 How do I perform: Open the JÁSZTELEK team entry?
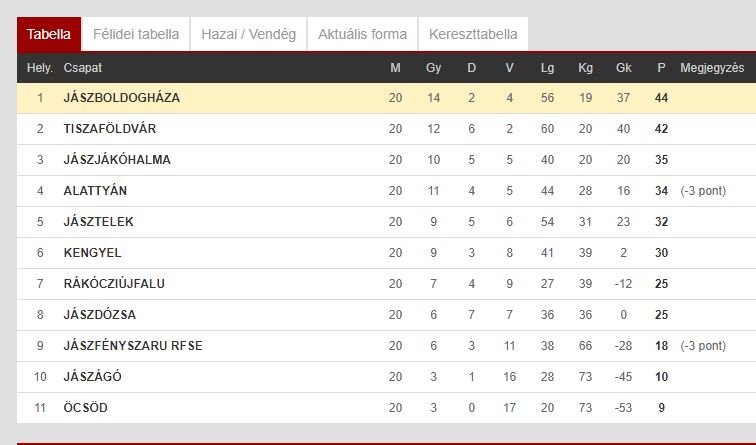click(98, 222)
